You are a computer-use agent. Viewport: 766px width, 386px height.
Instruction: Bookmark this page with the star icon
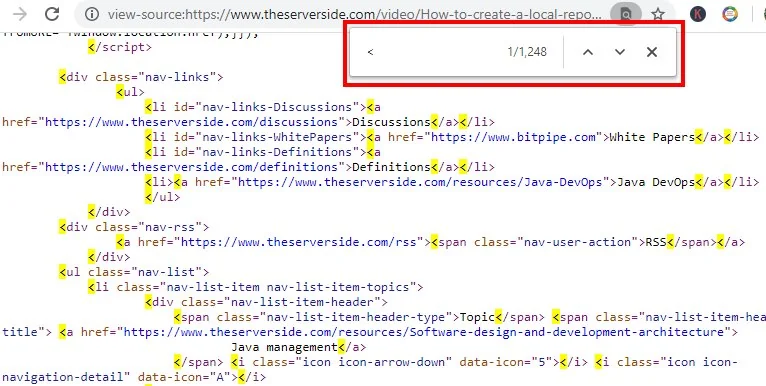click(658, 14)
